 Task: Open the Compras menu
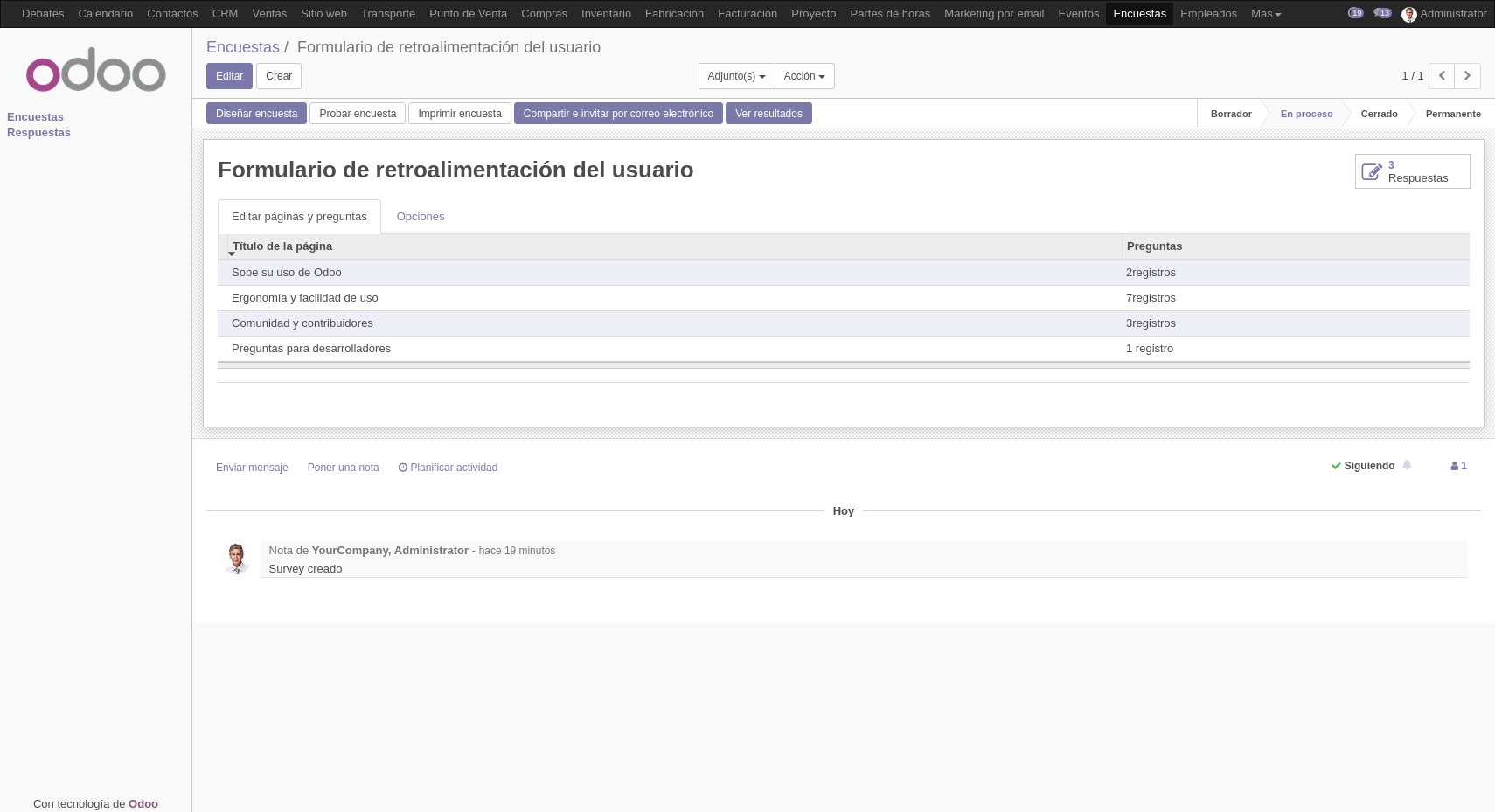pos(544,14)
